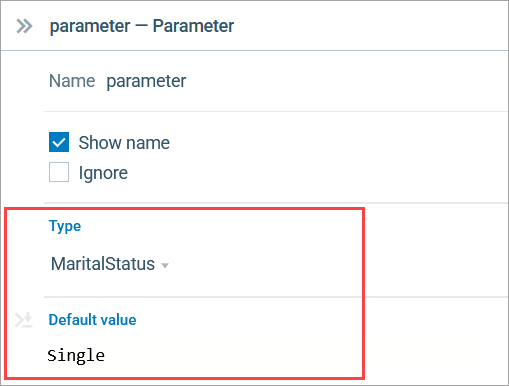509x386 pixels.
Task: Open the MaritalStatus type dropdown
Action: pyautogui.click(x=110, y=264)
